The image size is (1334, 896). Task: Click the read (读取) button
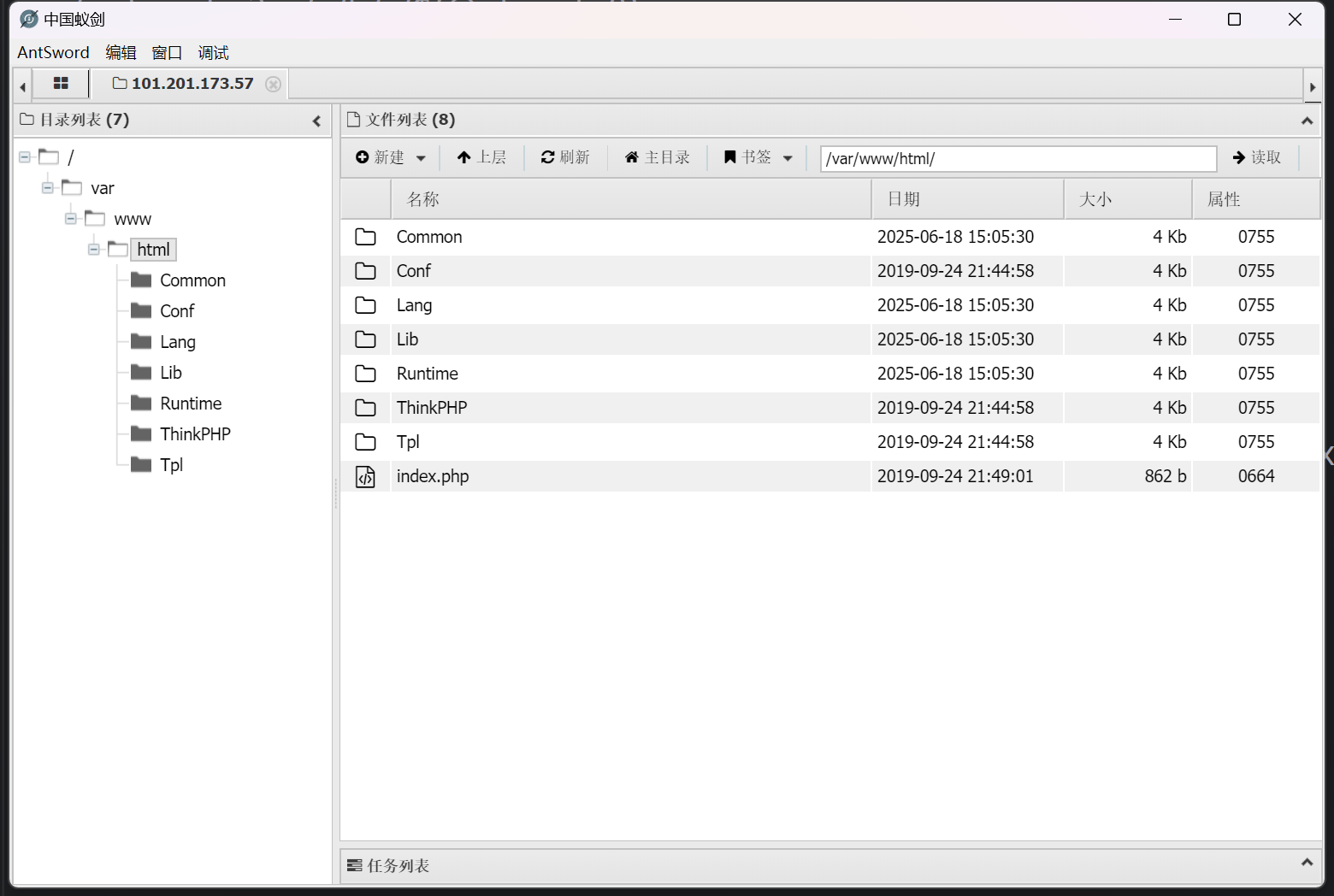pos(1256,157)
